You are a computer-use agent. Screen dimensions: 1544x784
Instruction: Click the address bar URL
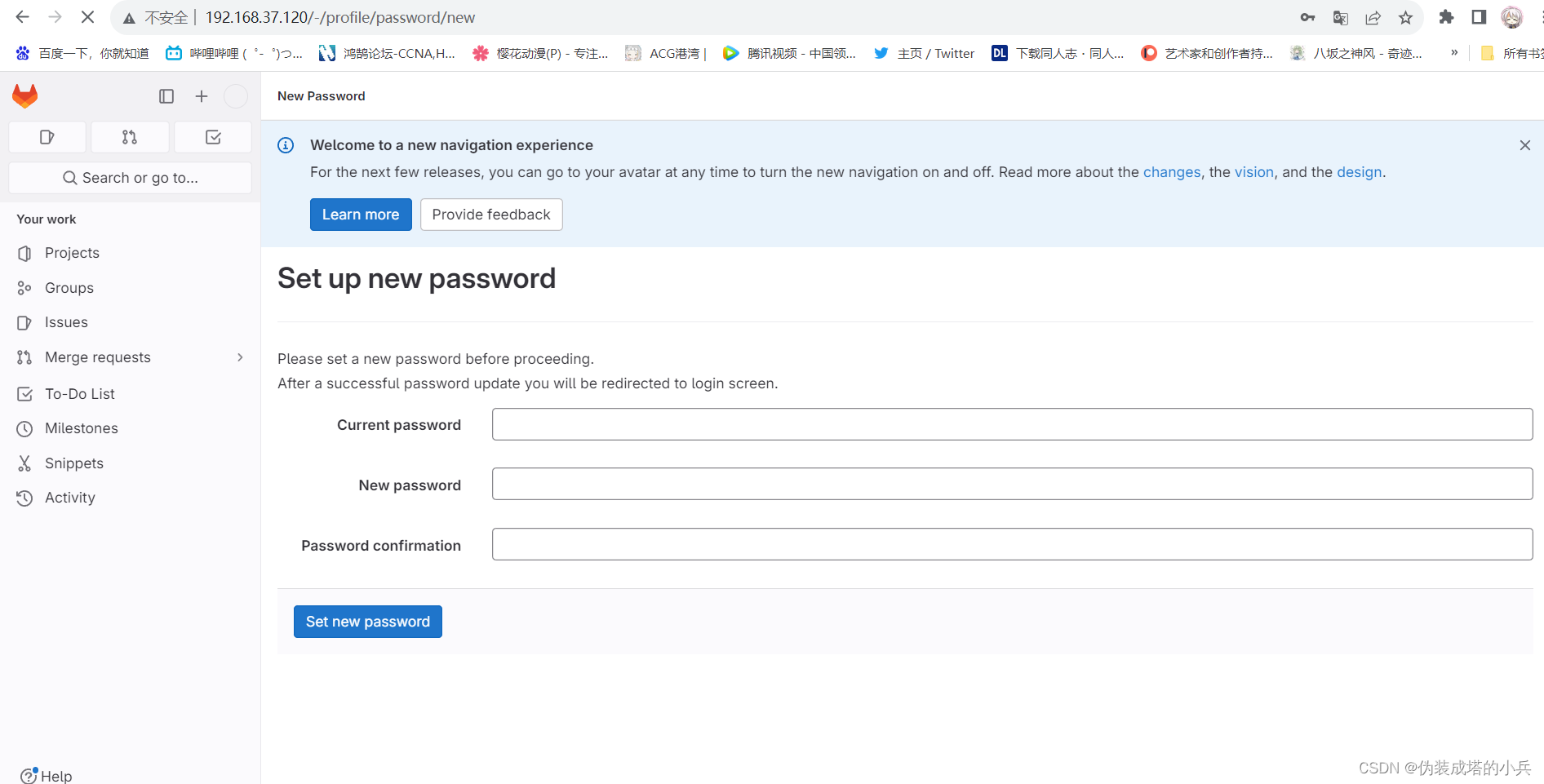[339, 17]
